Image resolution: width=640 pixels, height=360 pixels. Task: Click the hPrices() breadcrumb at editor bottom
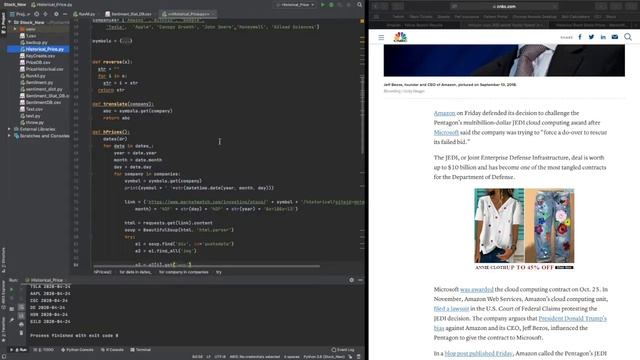(102, 272)
